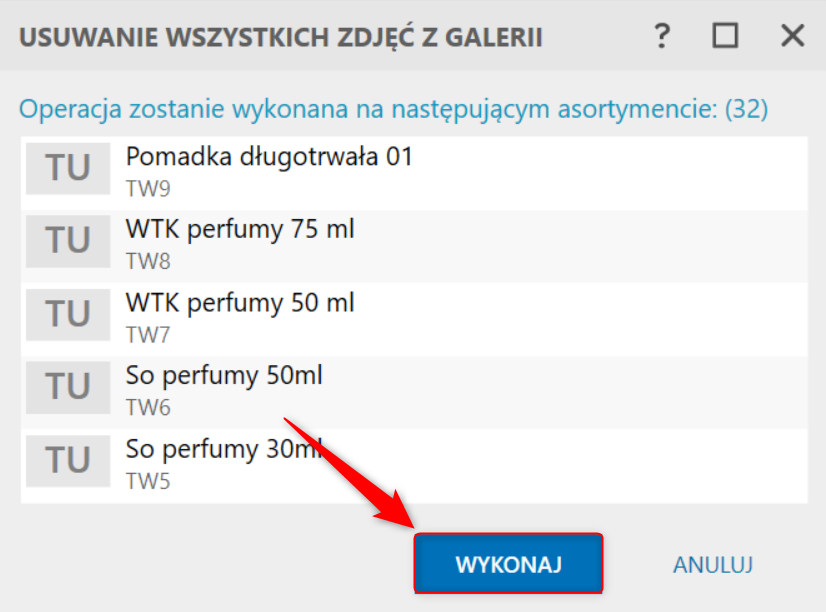Click the TW8 product code
This screenshot has height=612, width=826.
coord(148,262)
